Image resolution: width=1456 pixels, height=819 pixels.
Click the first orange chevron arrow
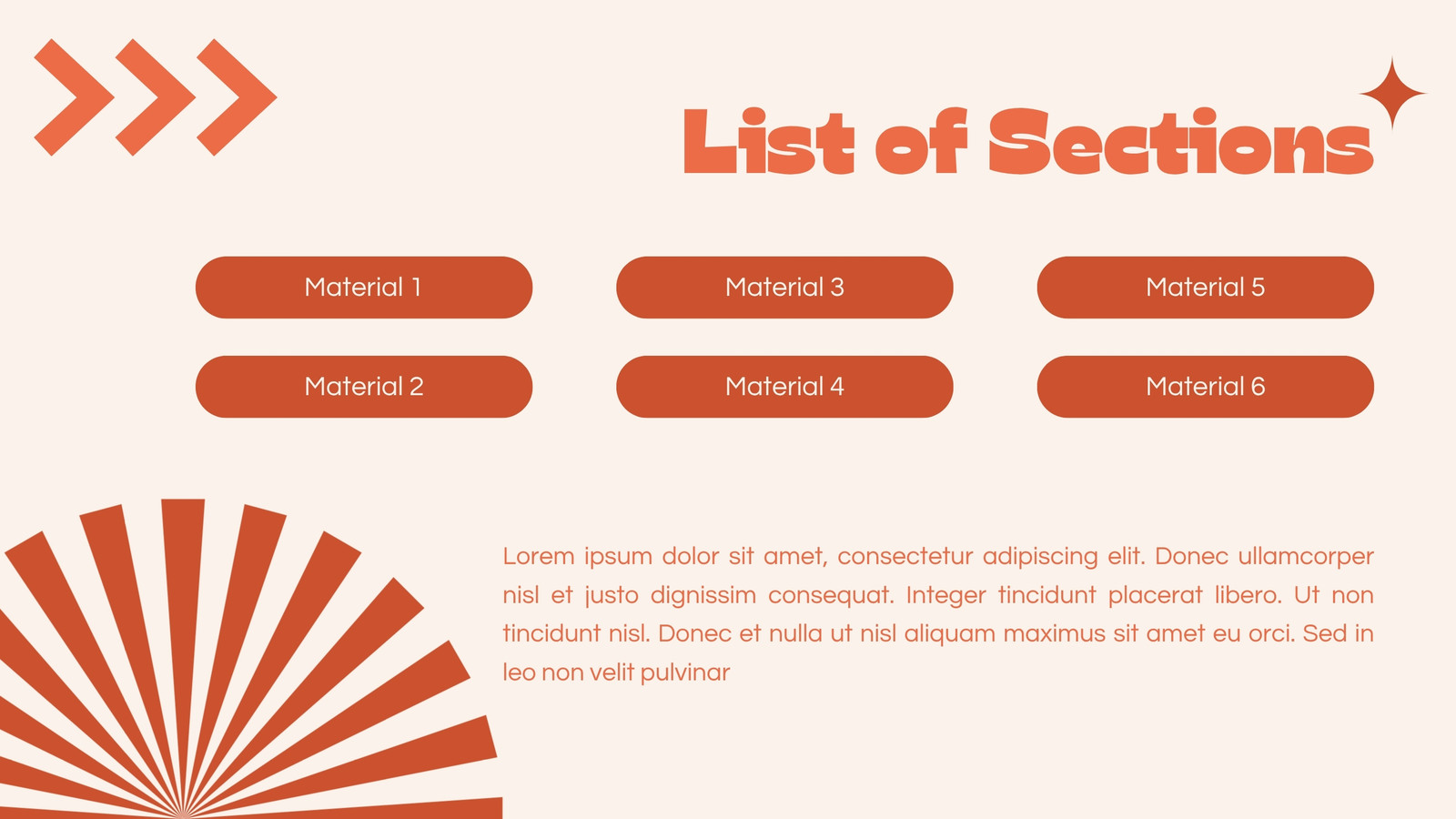(x=75, y=97)
